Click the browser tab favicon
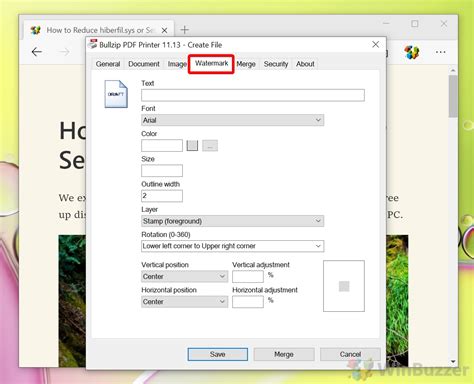 coord(36,30)
